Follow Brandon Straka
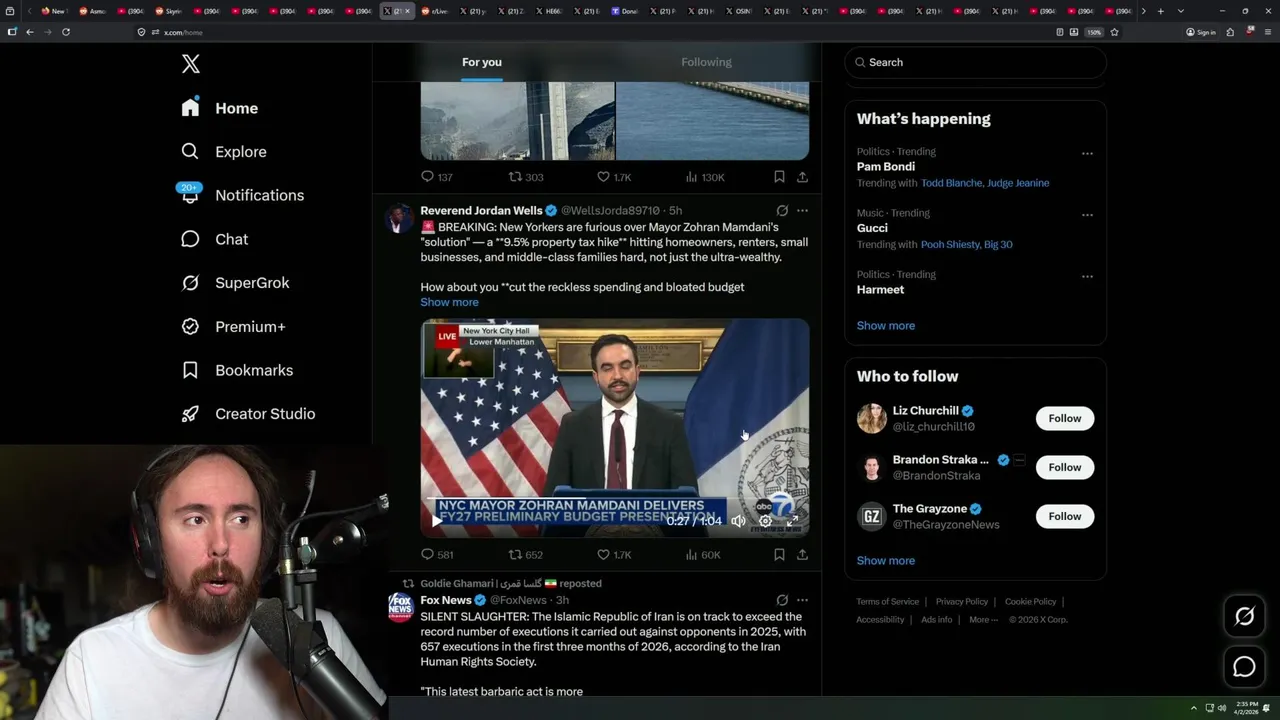Viewport: 1280px width, 720px height. [1064, 467]
